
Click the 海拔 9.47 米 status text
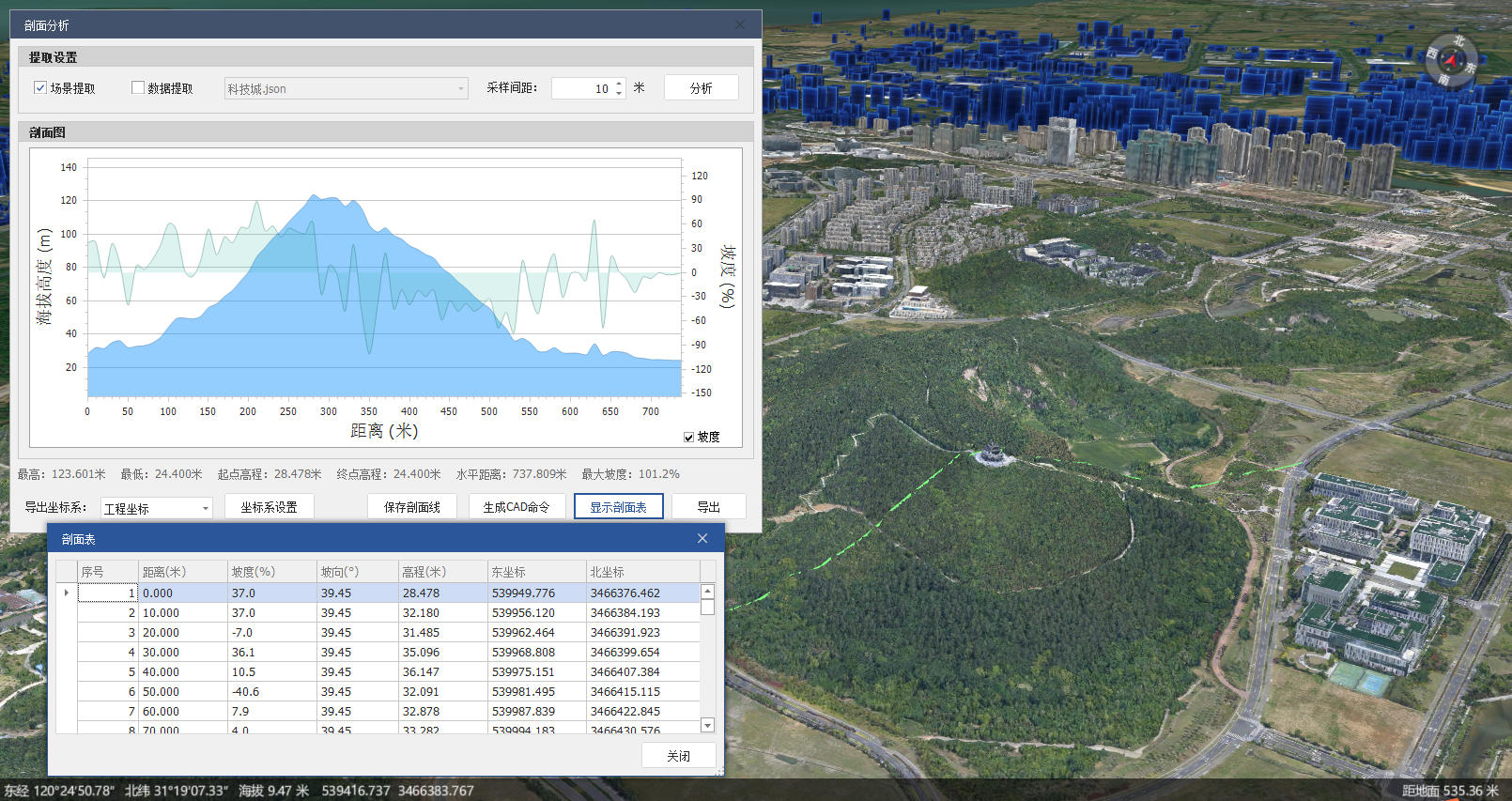click(x=273, y=791)
